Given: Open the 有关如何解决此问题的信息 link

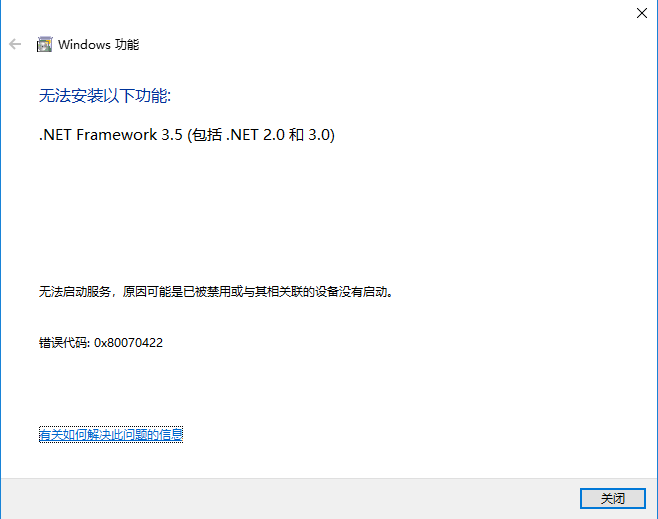Looking at the screenshot, I should (x=111, y=434).
